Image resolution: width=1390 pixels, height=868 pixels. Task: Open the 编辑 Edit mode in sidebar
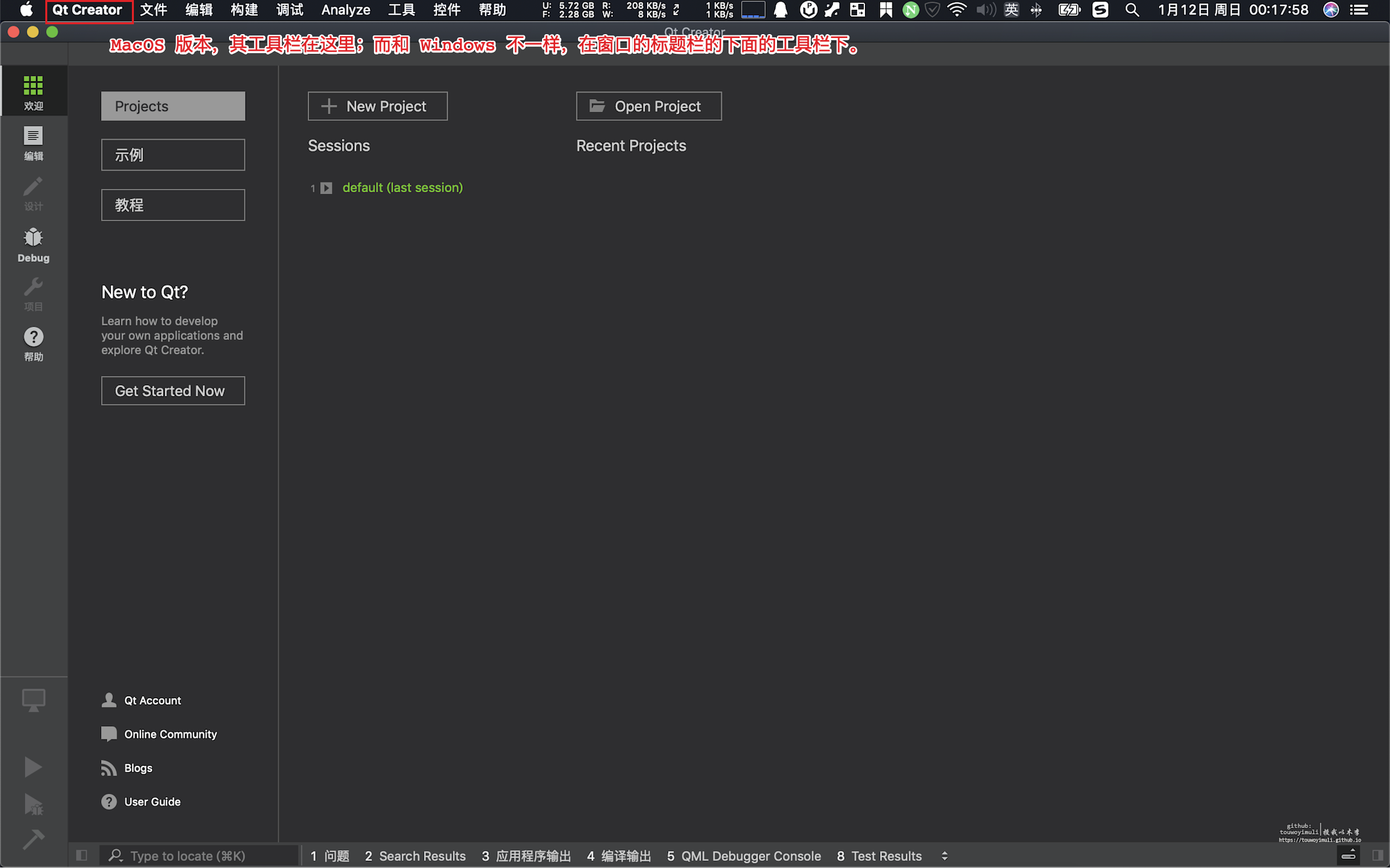(33, 143)
